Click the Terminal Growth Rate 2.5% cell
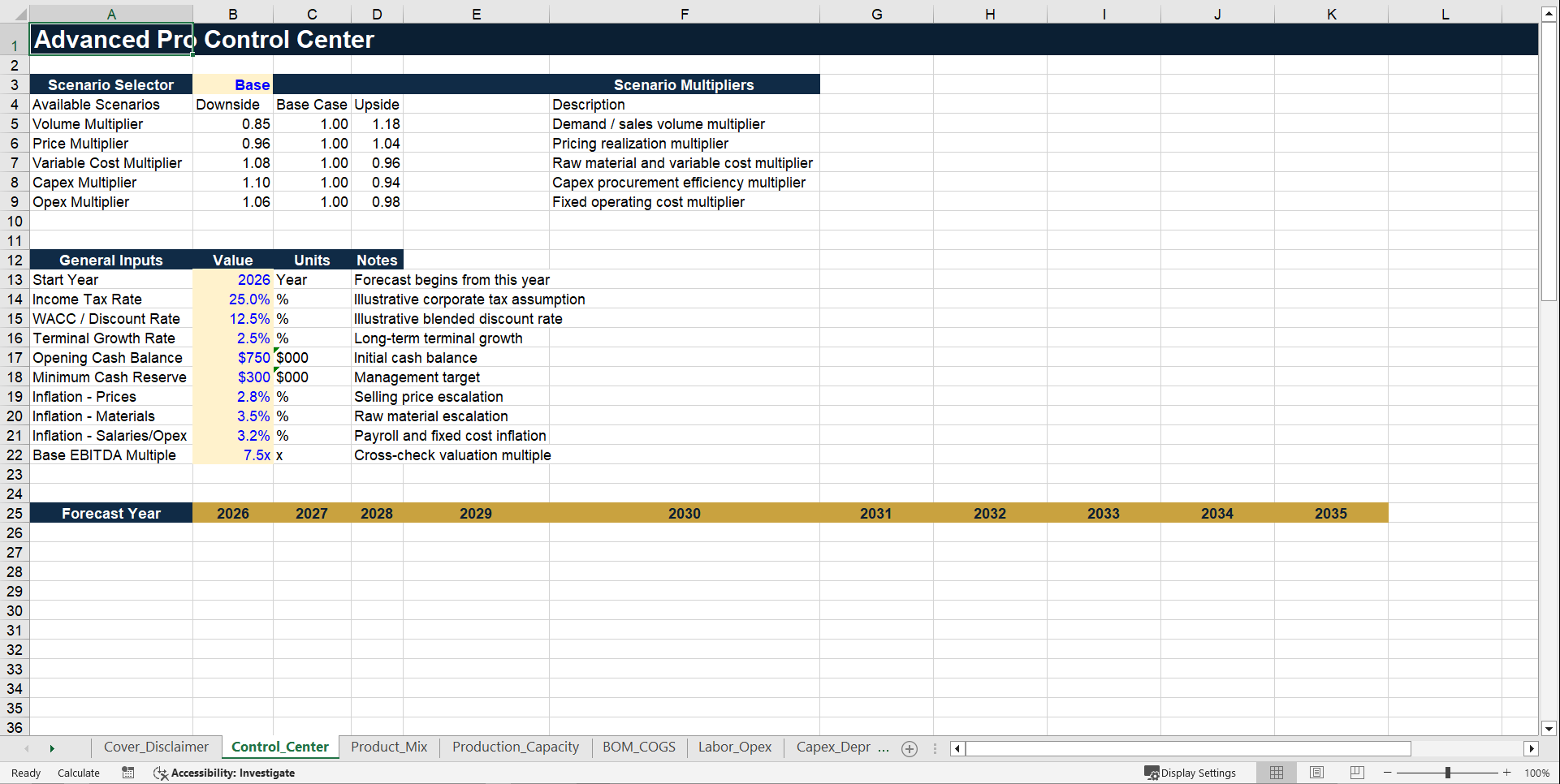 [233, 338]
